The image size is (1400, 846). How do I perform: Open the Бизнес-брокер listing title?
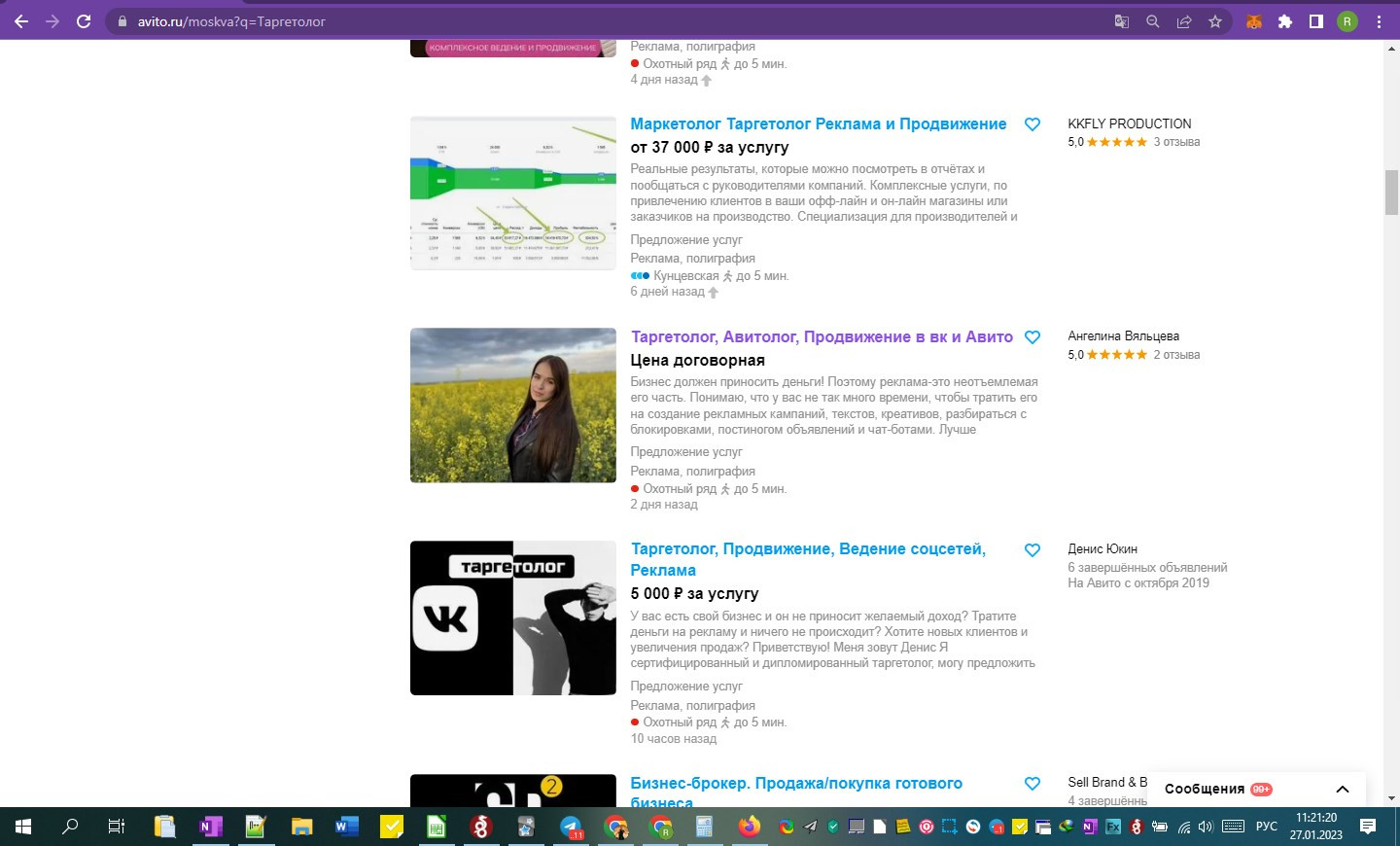tap(796, 793)
